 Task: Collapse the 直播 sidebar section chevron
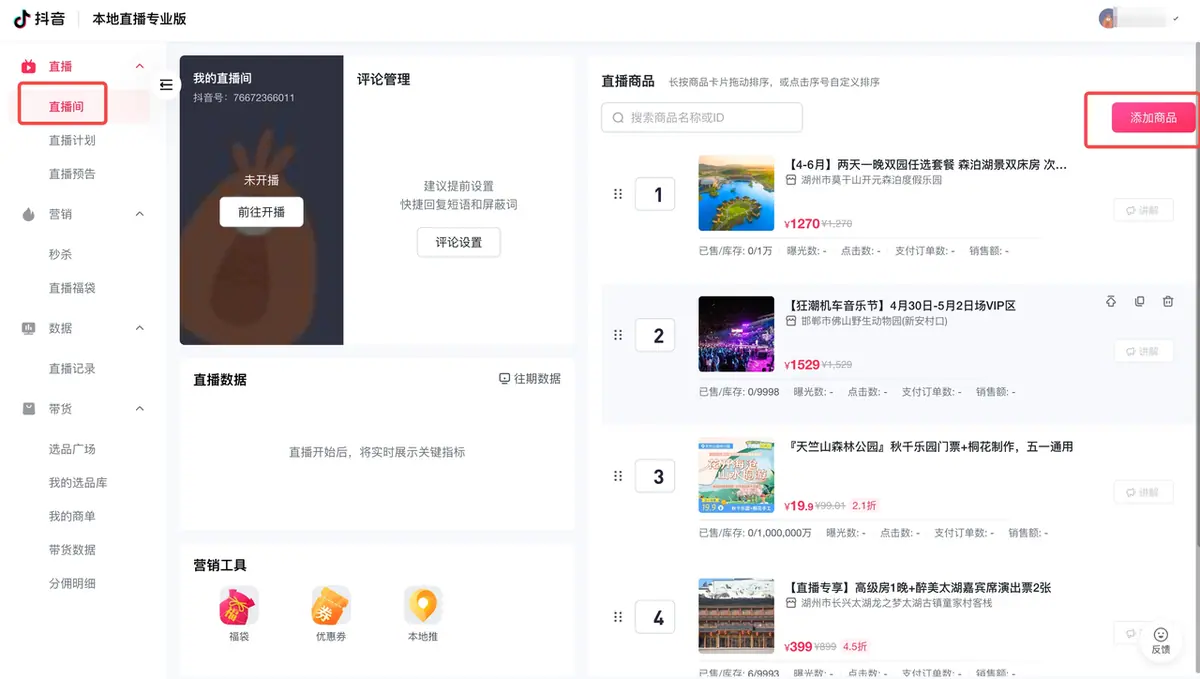[140, 66]
